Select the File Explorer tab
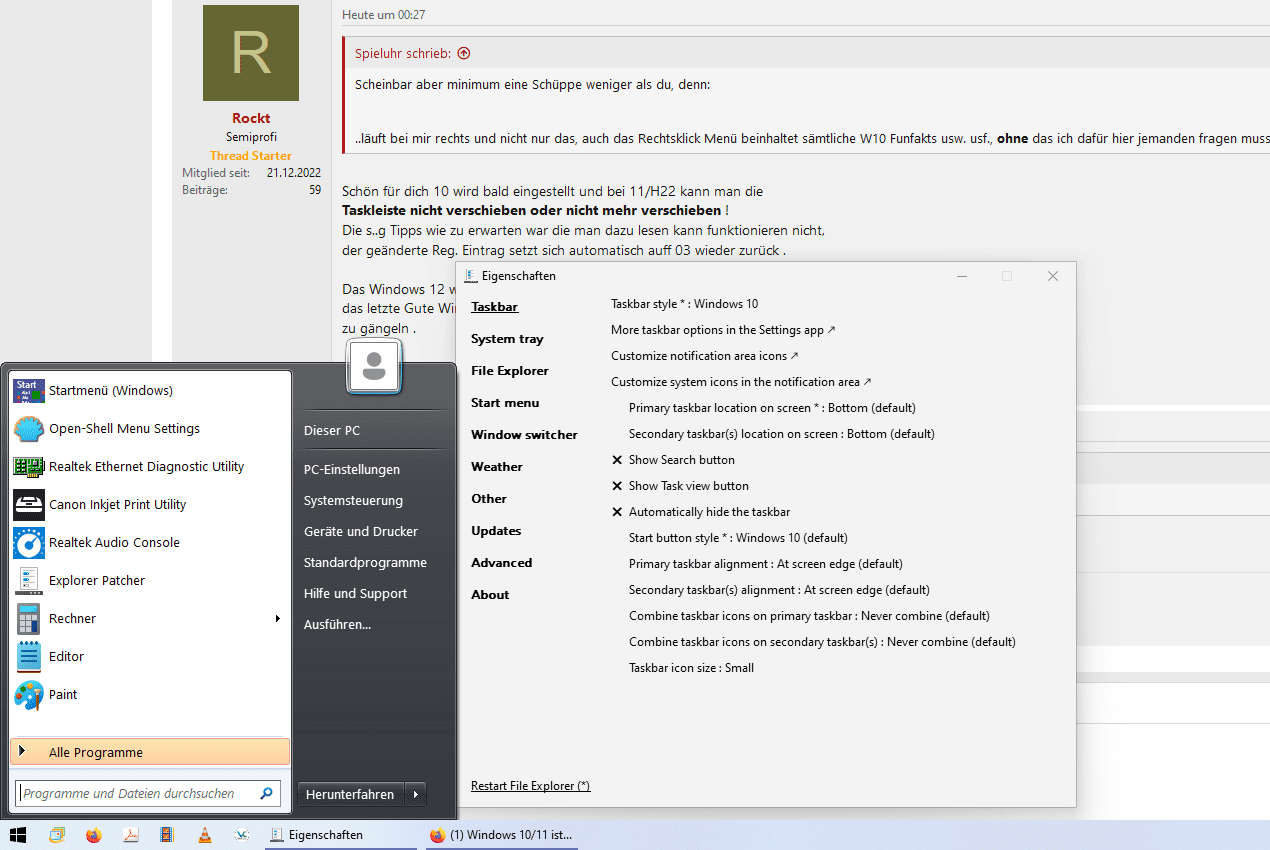Screen dimensions: 1270x850 (x=510, y=371)
